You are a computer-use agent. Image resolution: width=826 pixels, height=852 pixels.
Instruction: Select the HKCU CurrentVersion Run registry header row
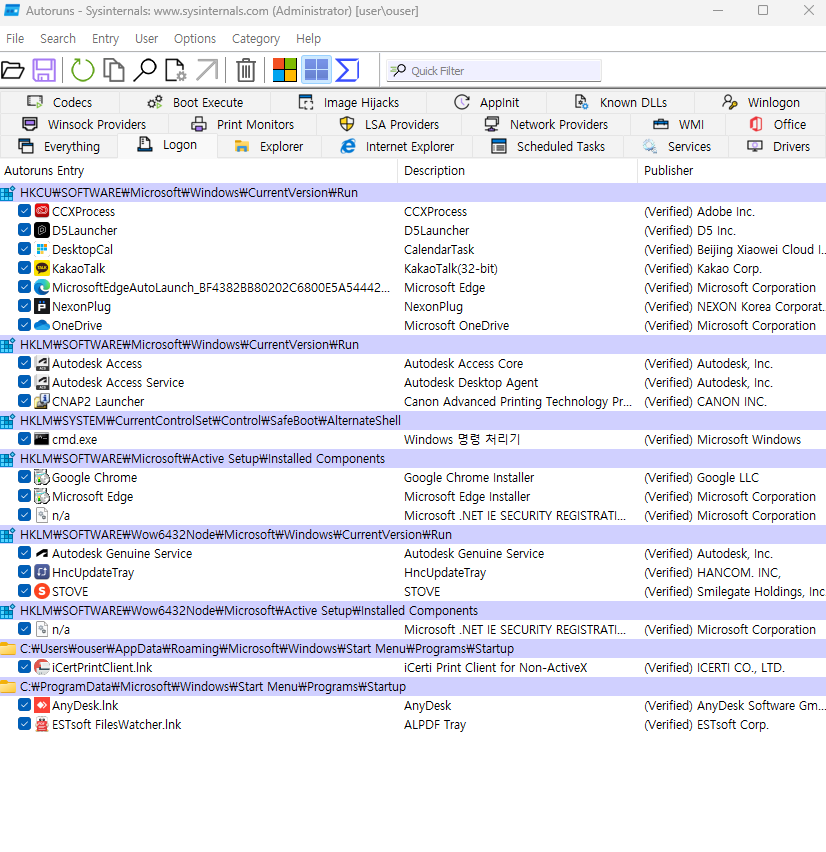[413, 192]
